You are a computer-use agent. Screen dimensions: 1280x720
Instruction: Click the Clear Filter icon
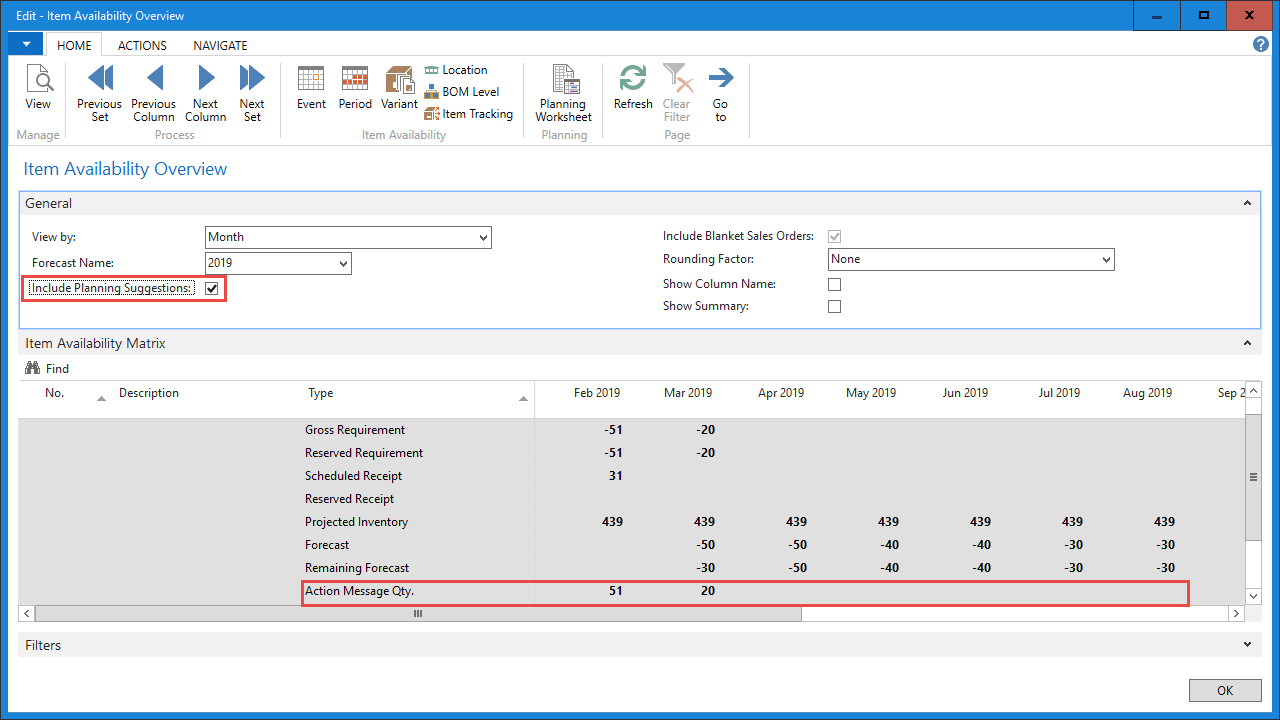[x=676, y=90]
